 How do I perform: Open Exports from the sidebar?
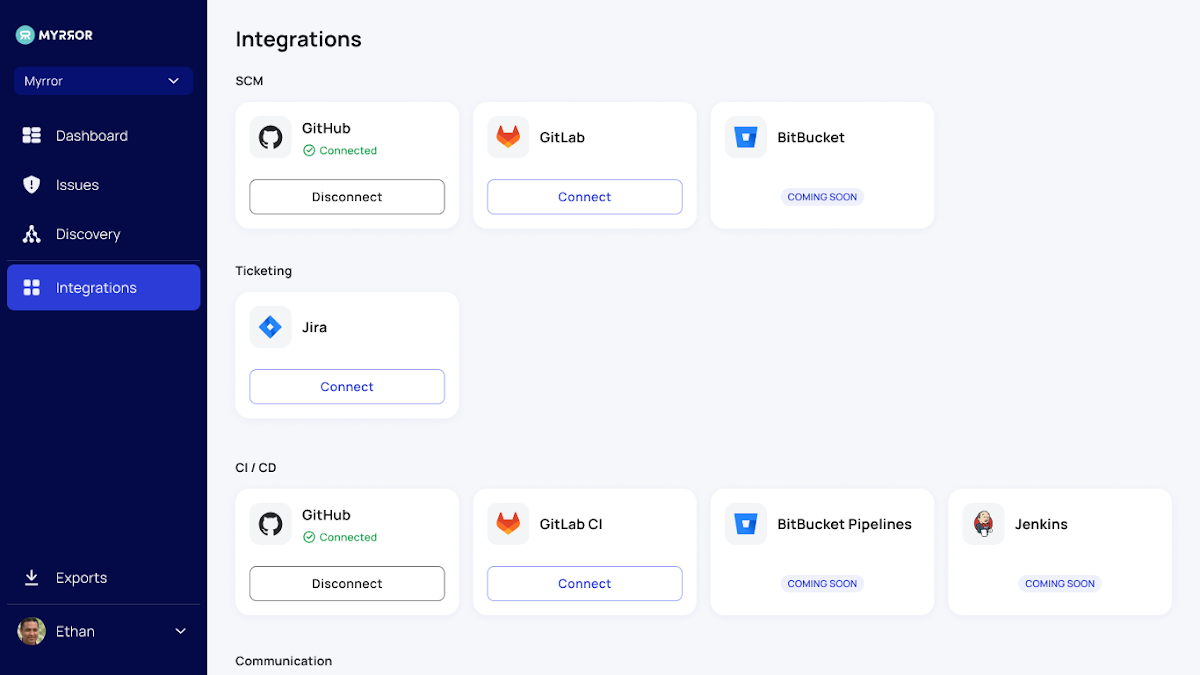pos(80,578)
